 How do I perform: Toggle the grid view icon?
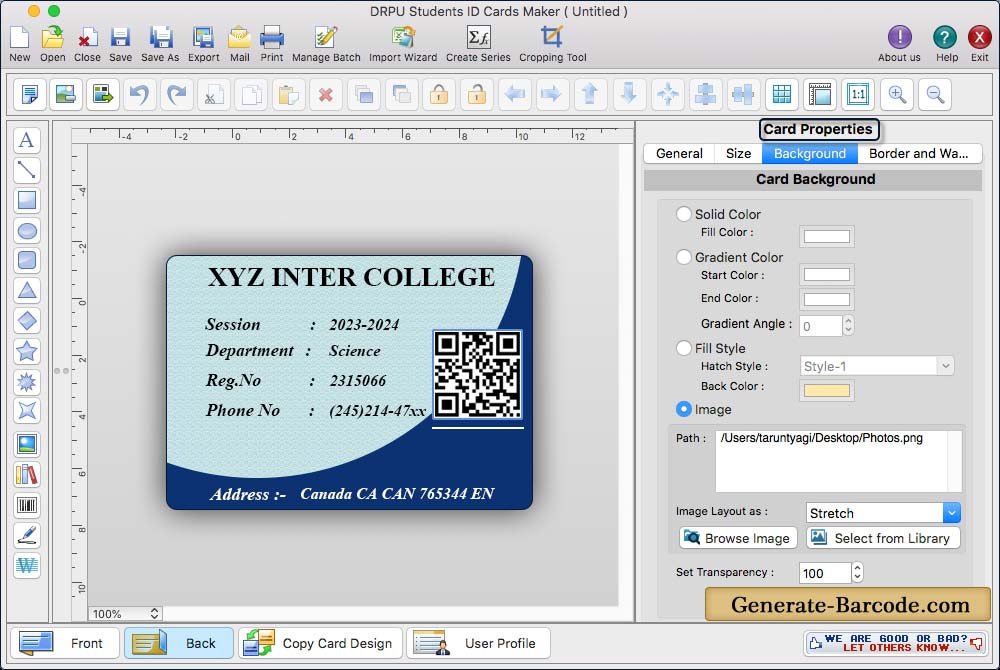pyautogui.click(x=782, y=94)
